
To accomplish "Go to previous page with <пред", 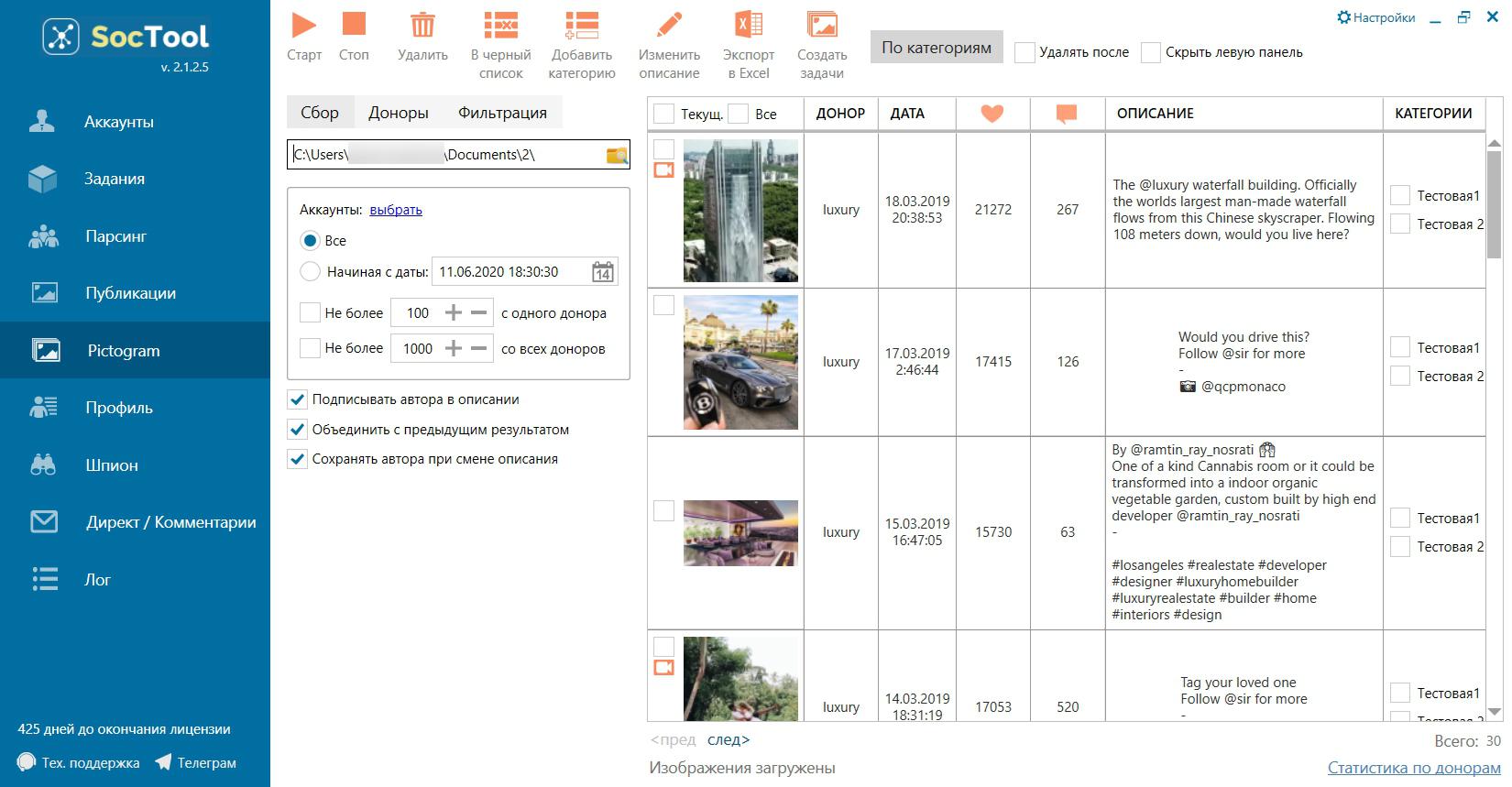I will [x=673, y=739].
